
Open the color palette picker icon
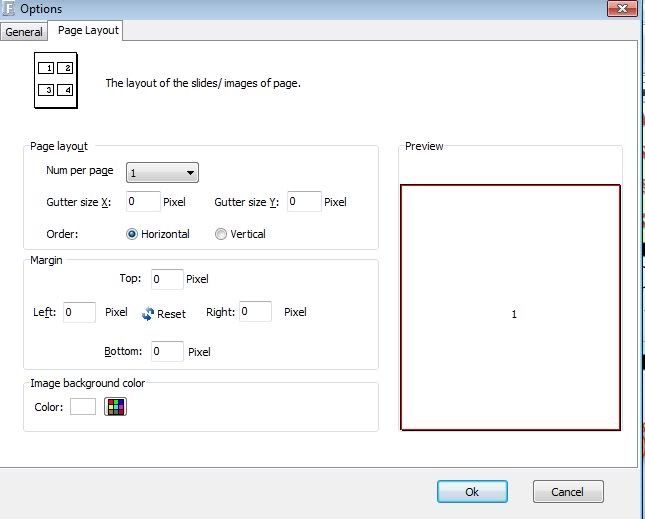pyautogui.click(x=115, y=407)
